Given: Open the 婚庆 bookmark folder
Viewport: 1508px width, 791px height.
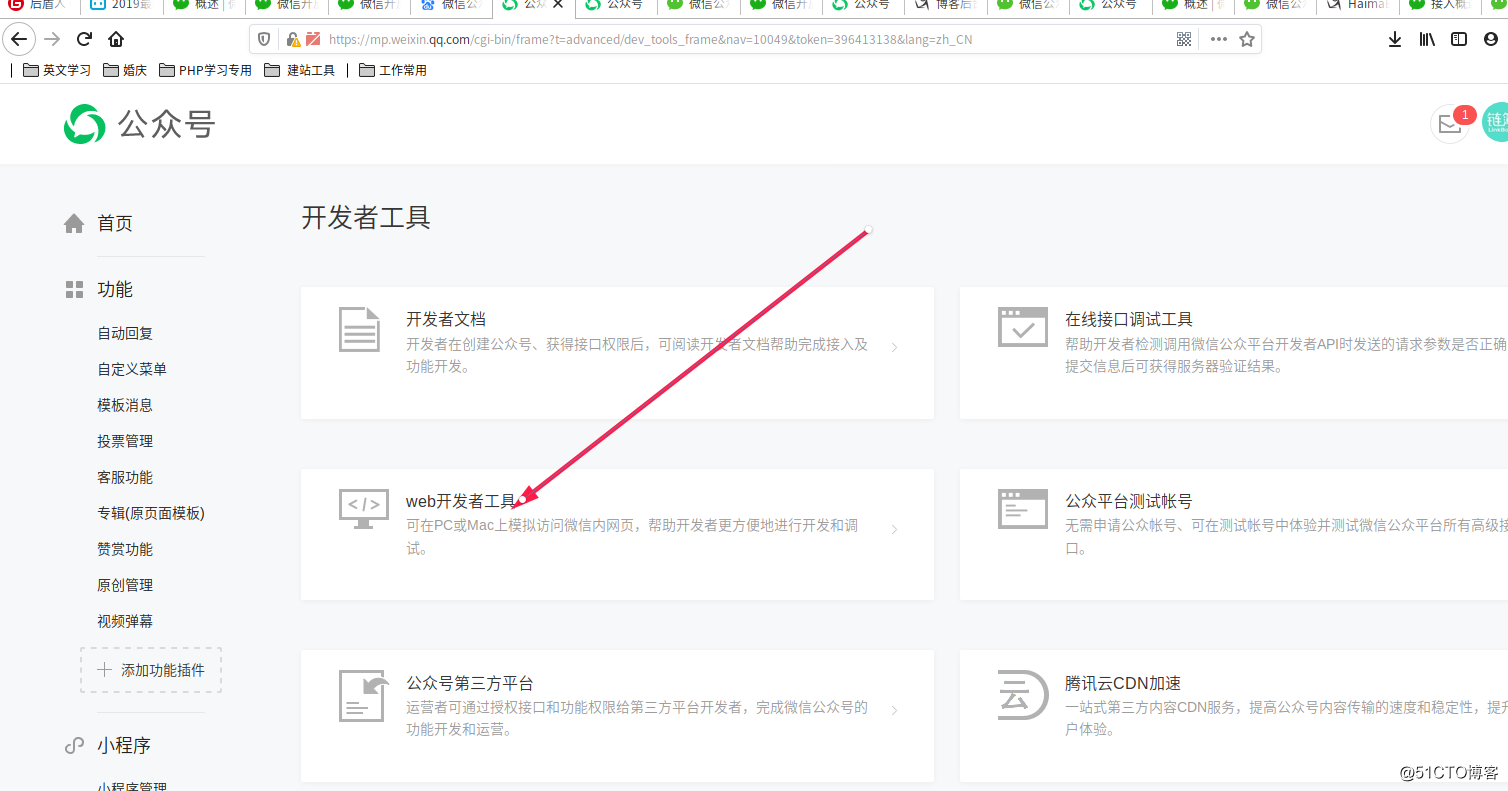Looking at the screenshot, I should click(125, 70).
